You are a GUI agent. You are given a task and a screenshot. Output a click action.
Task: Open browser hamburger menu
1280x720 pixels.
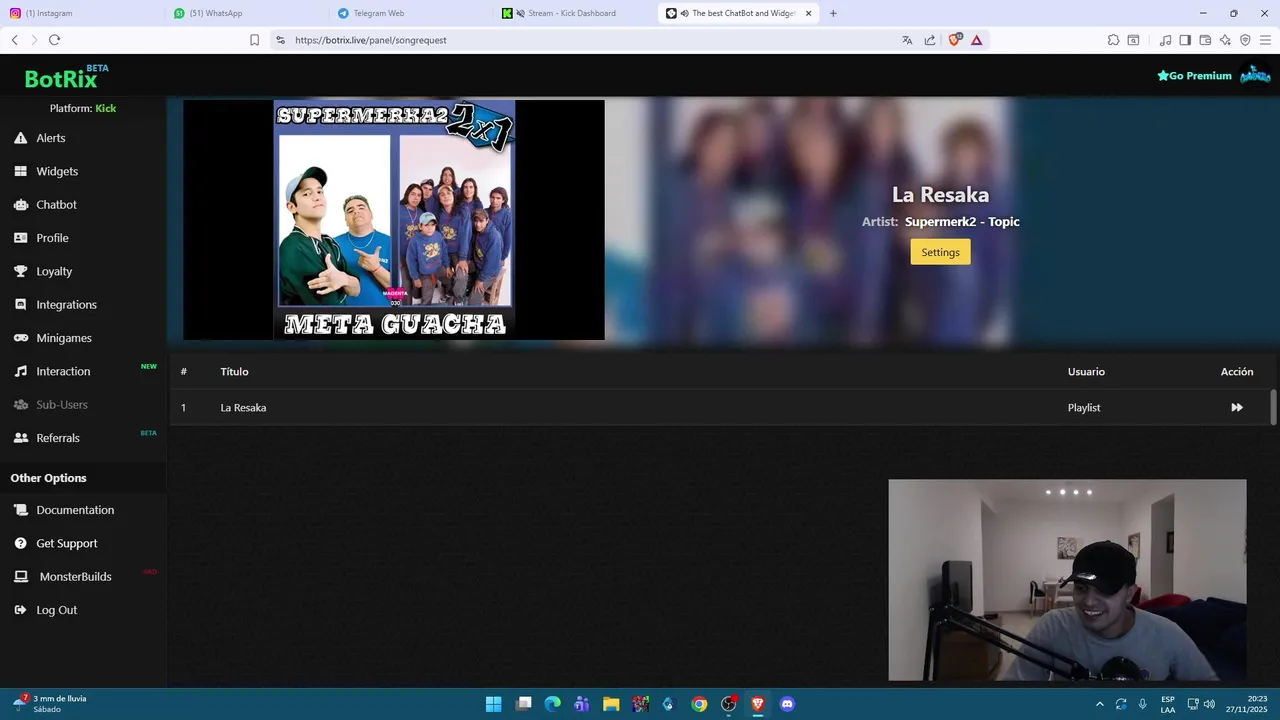[1265, 40]
